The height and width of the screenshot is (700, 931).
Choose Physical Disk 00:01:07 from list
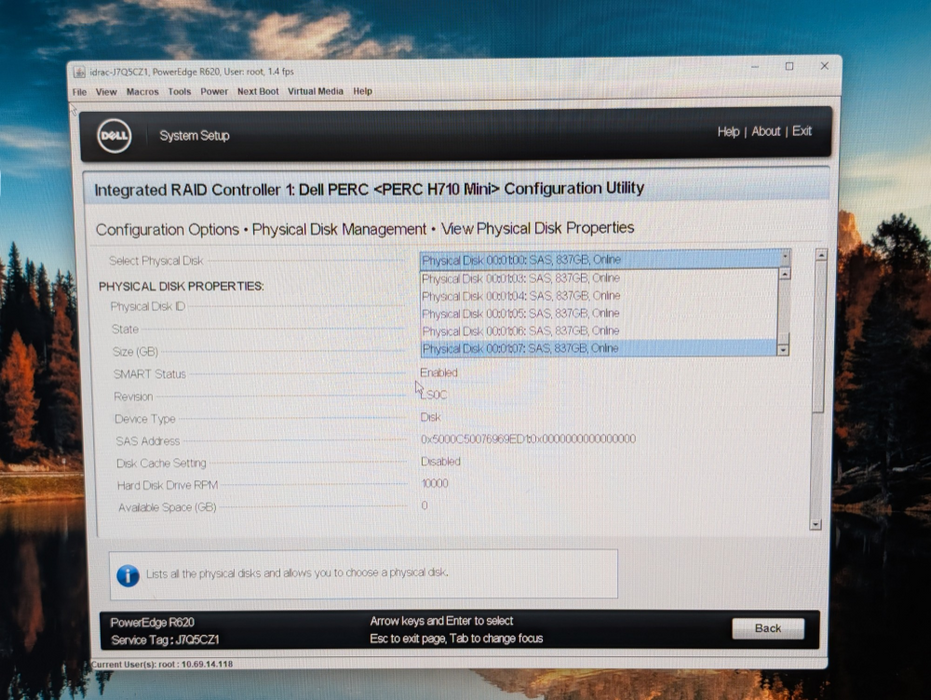click(598, 348)
